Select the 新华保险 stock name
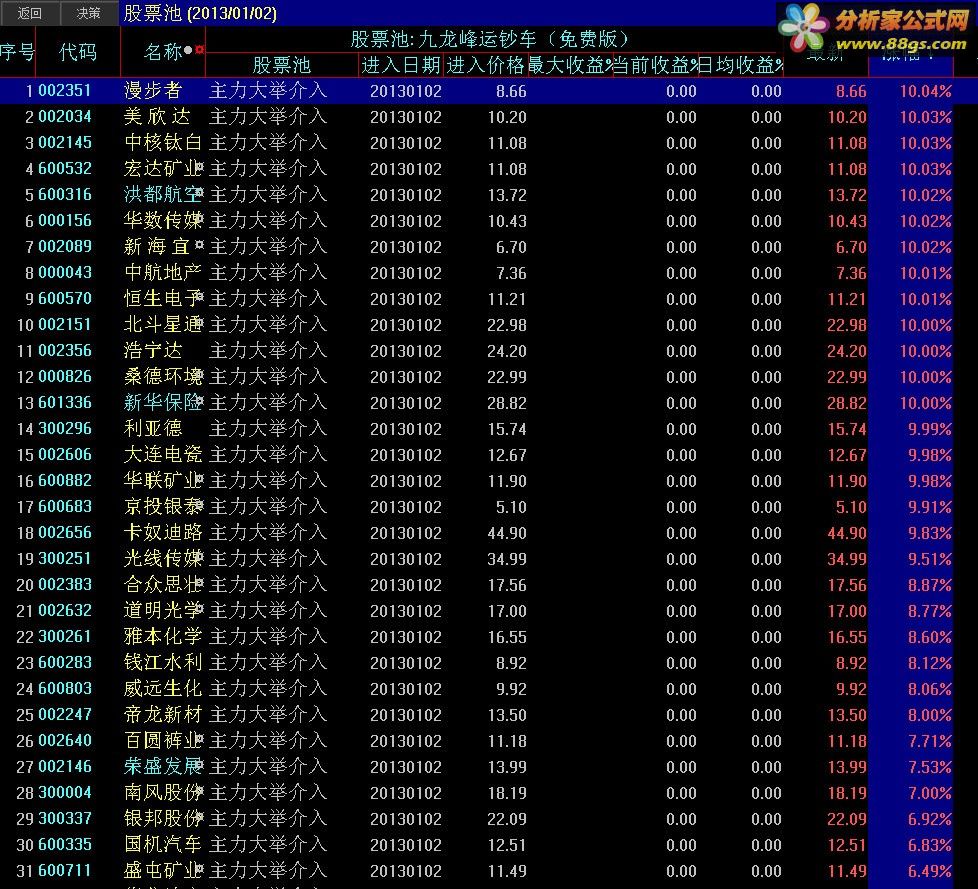The height and width of the screenshot is (889, 978). click(163, 402)
